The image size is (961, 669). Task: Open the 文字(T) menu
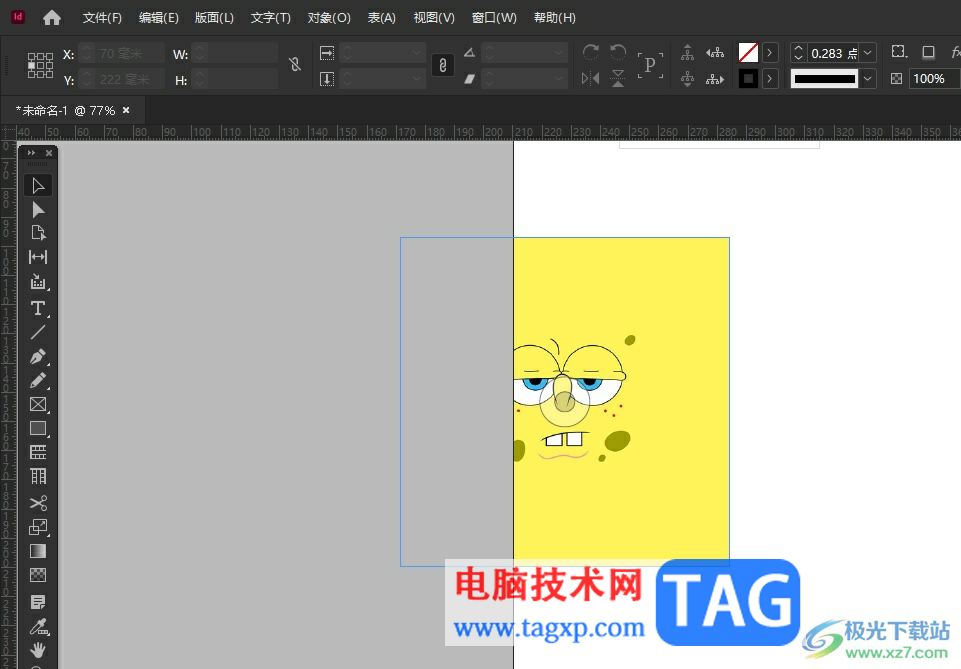click(x=271, y=18)
